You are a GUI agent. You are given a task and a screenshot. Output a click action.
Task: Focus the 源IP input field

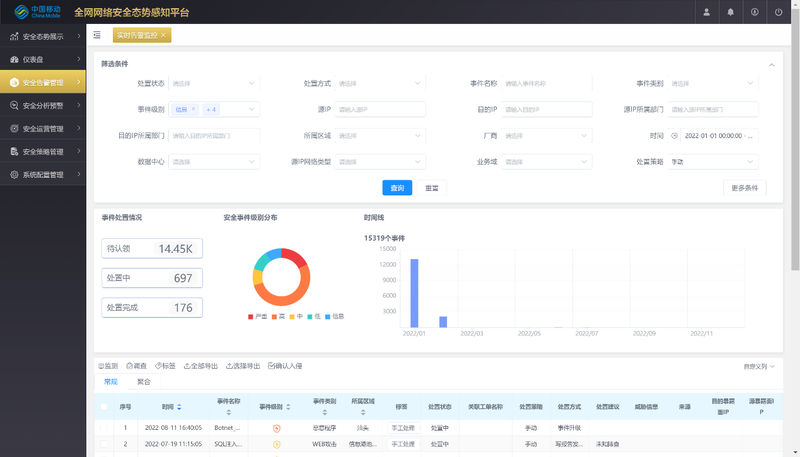pyautogui.click(x=380, y=109)
